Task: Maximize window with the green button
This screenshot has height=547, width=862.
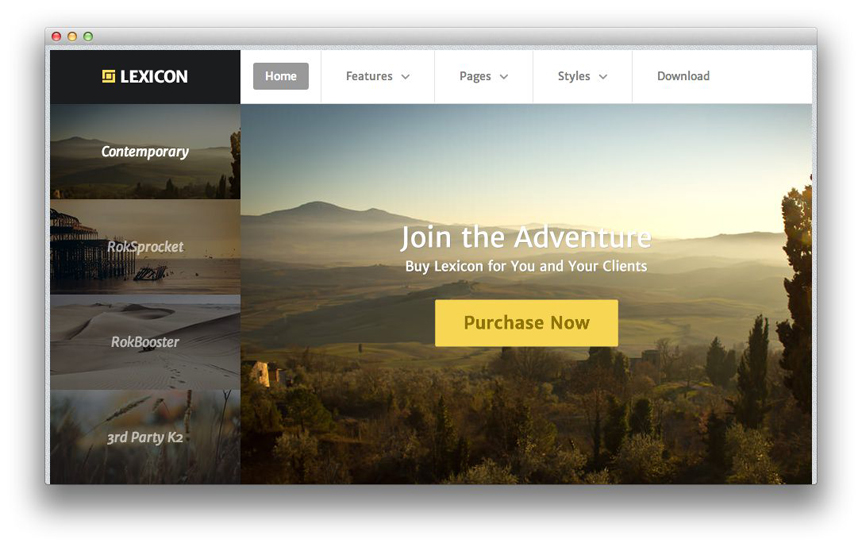Action: coord(88,36)
